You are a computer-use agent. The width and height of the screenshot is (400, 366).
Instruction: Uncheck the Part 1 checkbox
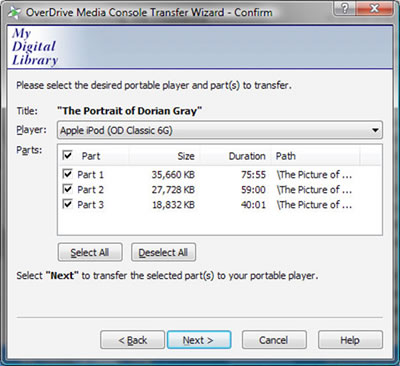(67, 174)
